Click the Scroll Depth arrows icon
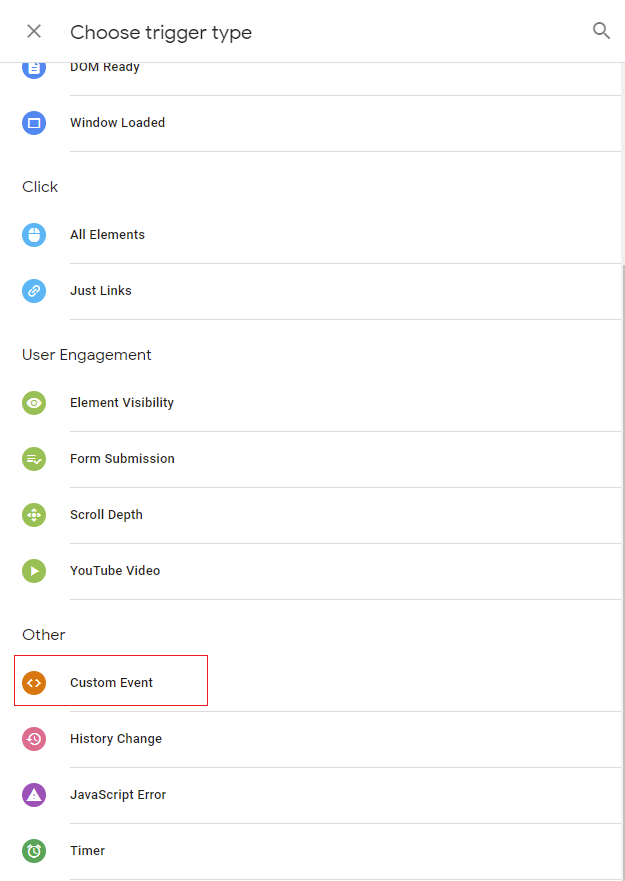The width and height of the screenshot is (625, 881). [x=34, y=515]
